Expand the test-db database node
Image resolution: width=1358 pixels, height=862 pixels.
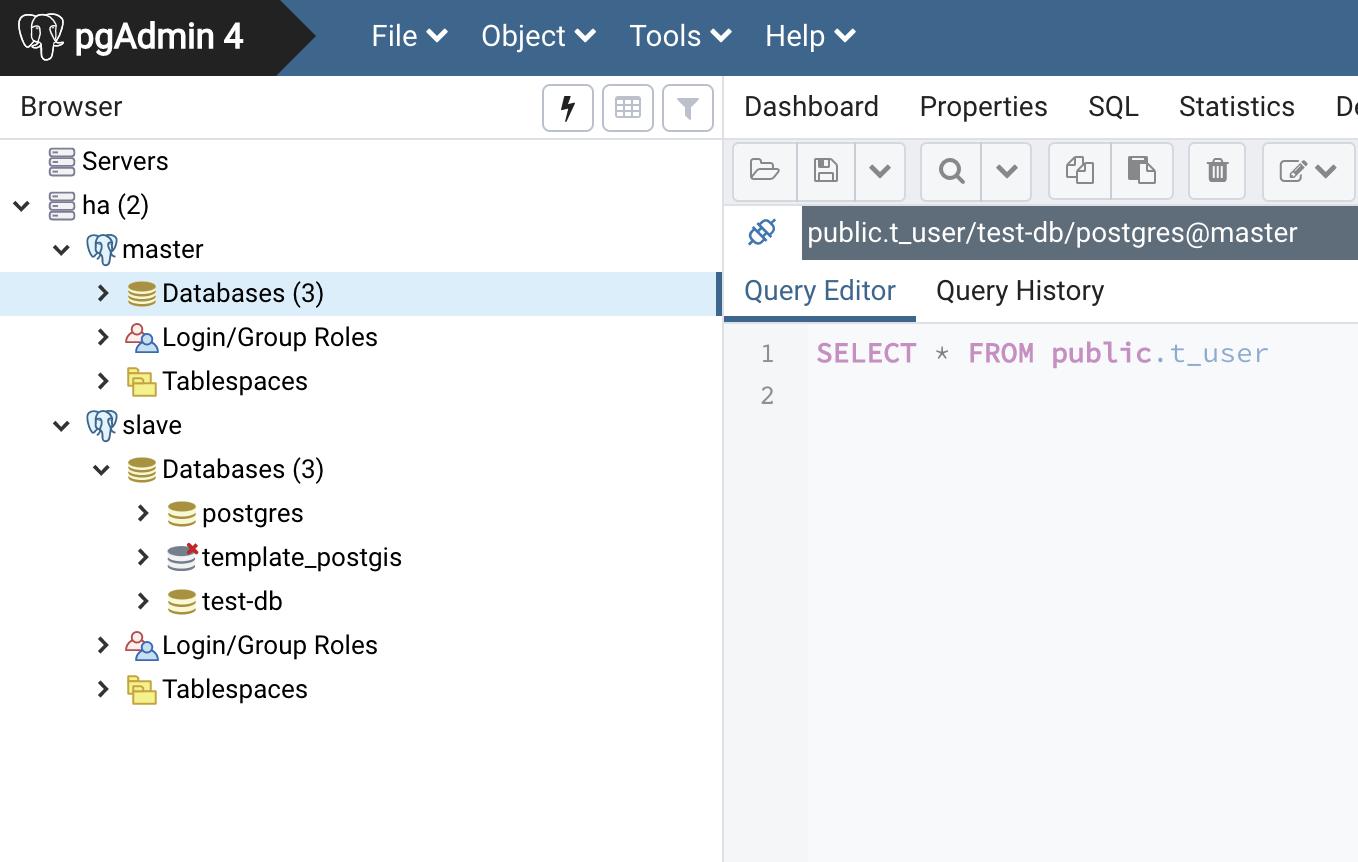point(143,601)
